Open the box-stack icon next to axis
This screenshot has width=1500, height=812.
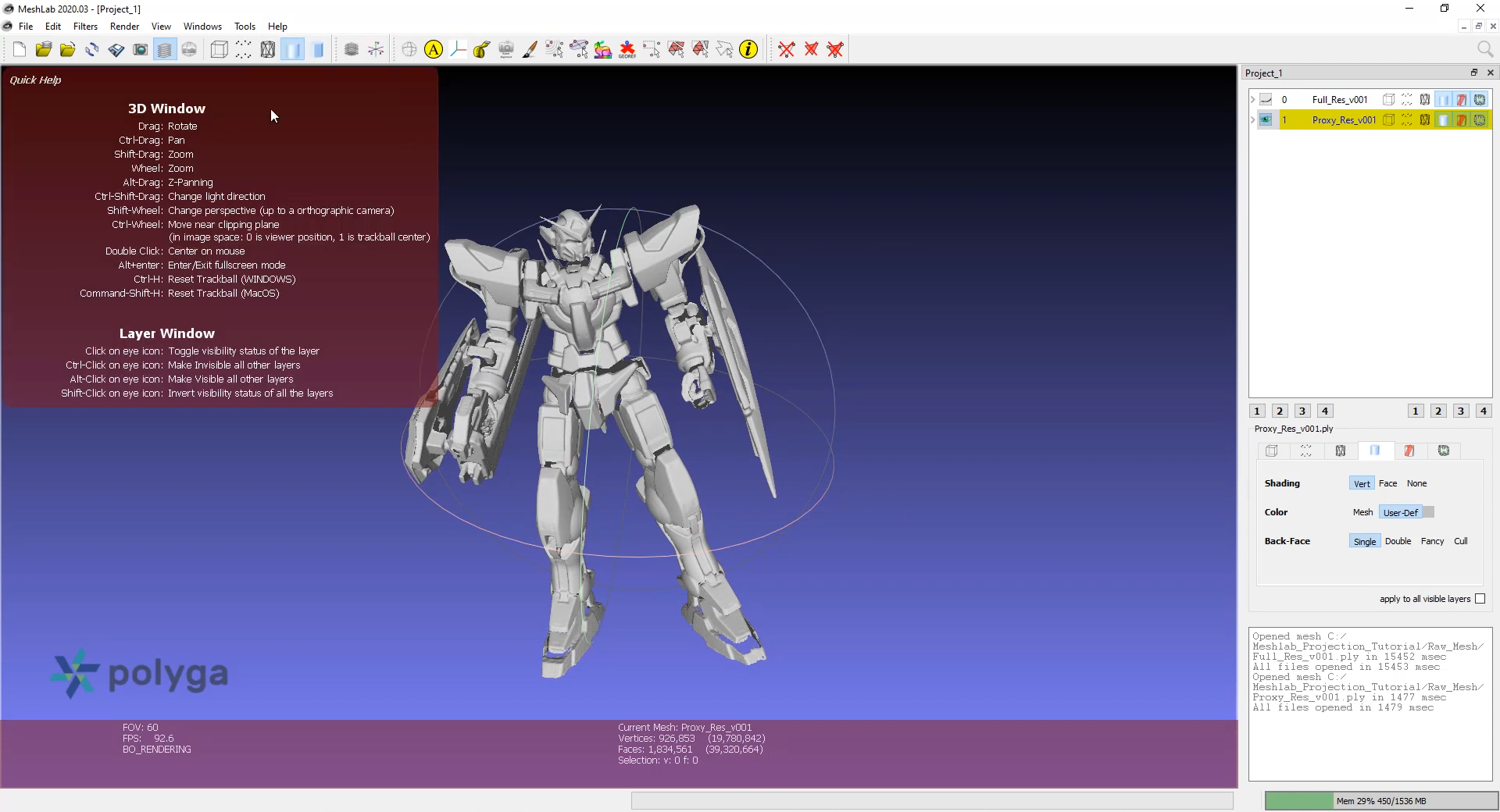tap(352, 50)
